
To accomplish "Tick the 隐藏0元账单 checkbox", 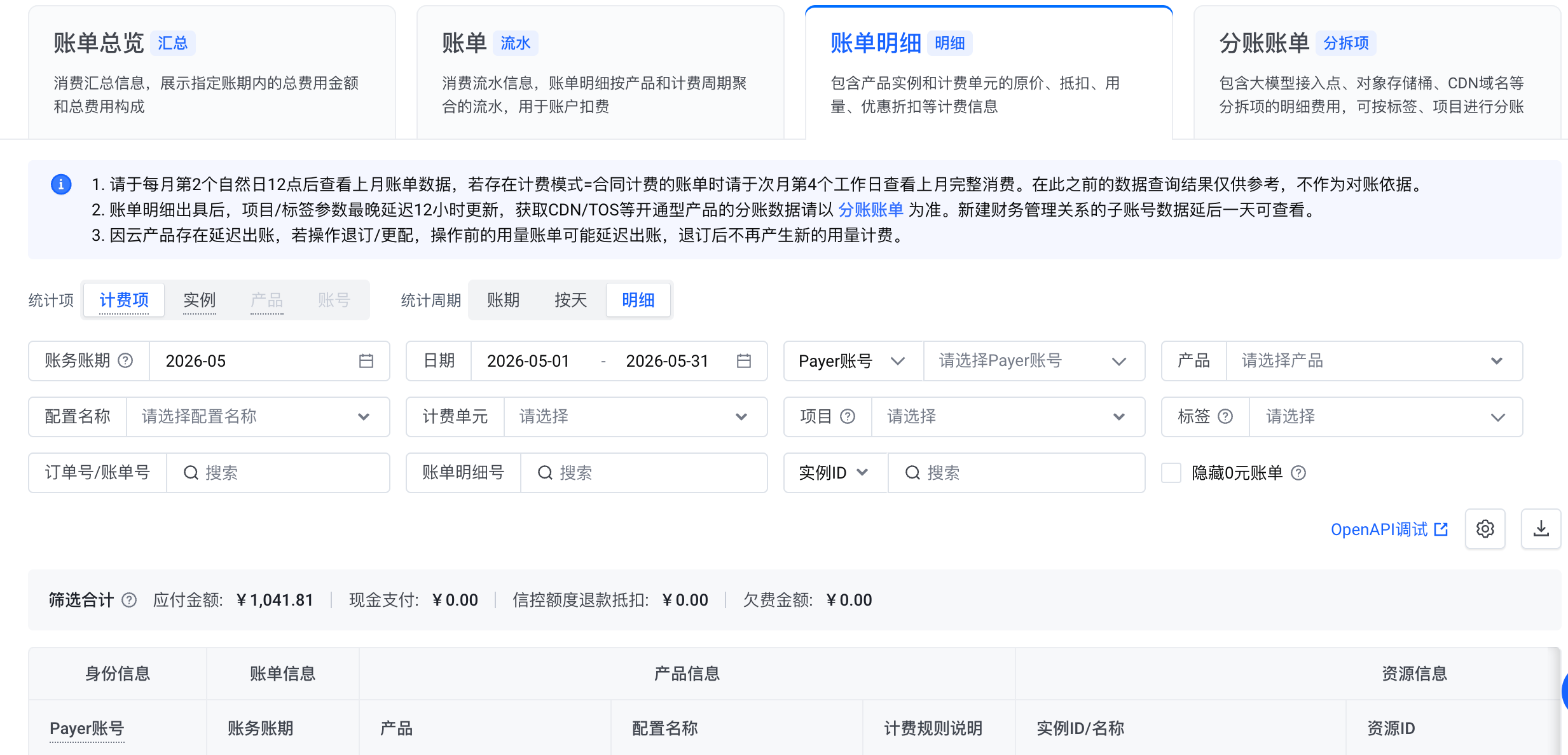I will (1171, 472).
